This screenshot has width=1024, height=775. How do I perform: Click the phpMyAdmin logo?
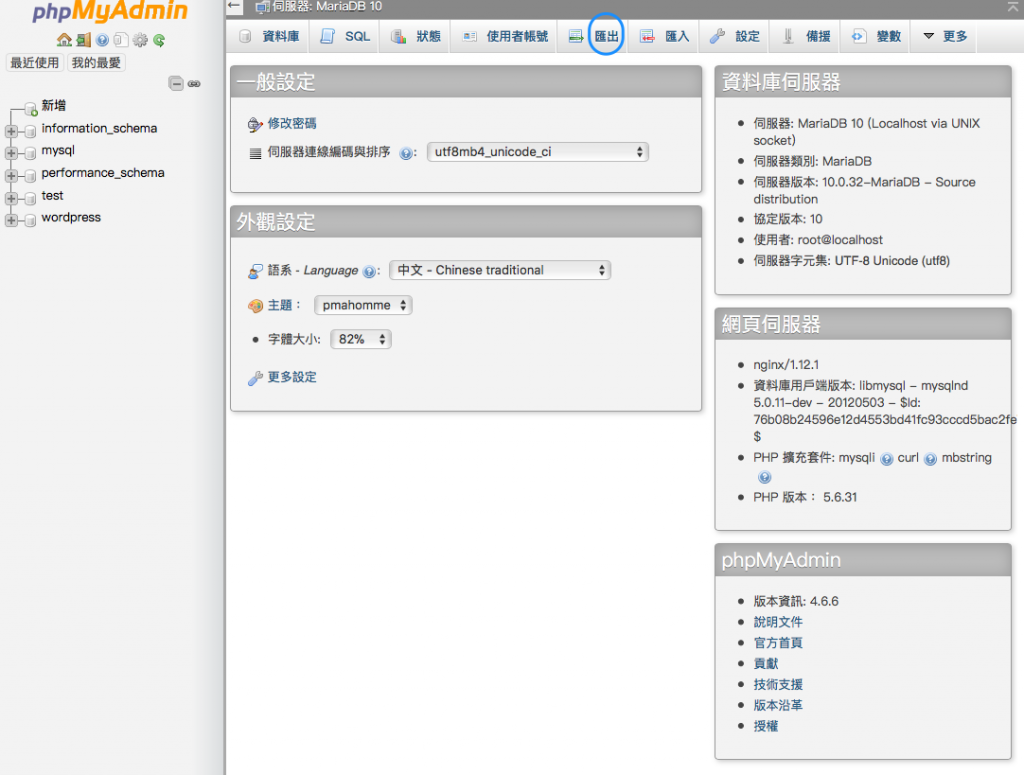[110, 12]
